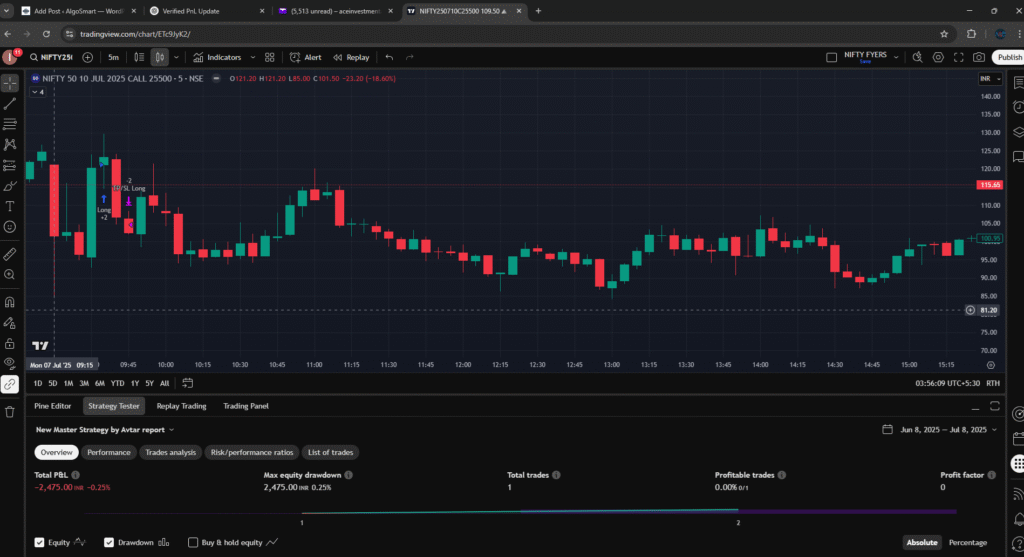Open the indicator templates grid icon

270,57
